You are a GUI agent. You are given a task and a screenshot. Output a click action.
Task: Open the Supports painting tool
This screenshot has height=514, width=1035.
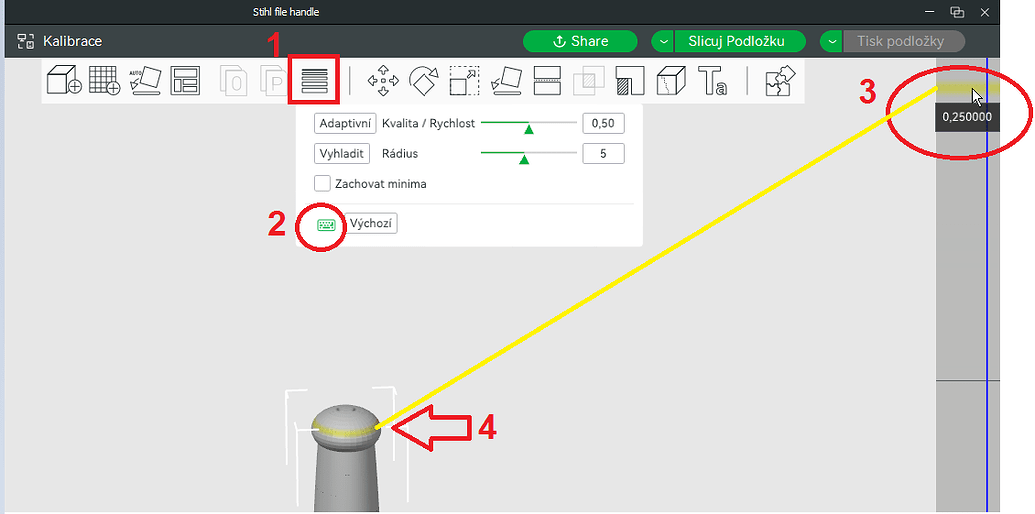(x=630, y=80)
